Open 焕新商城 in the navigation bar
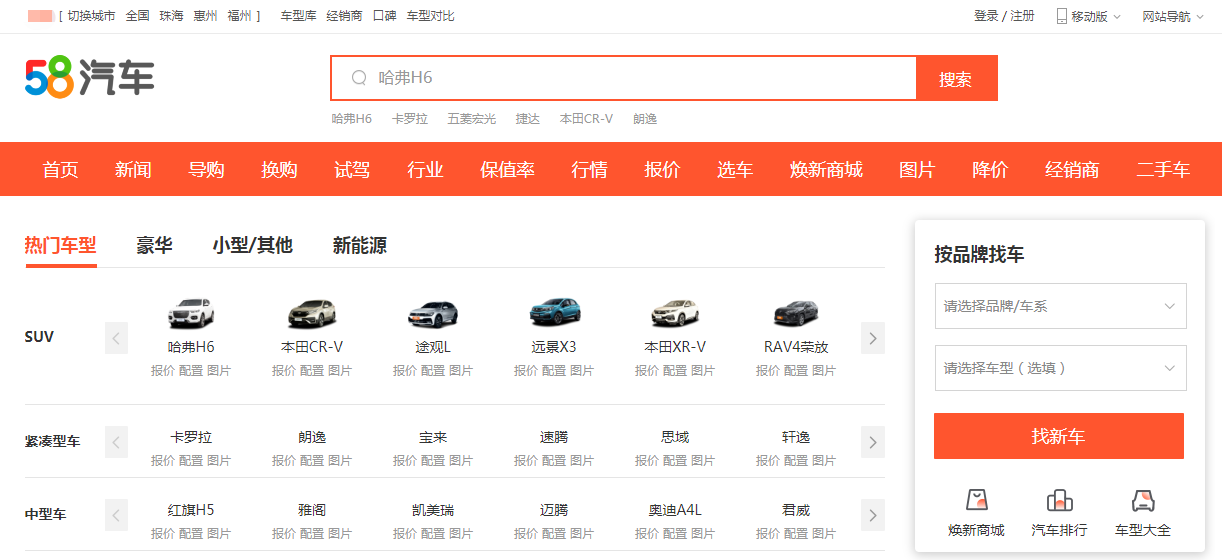This screenshot has width=1222, height=560. (x=826, y=170)
